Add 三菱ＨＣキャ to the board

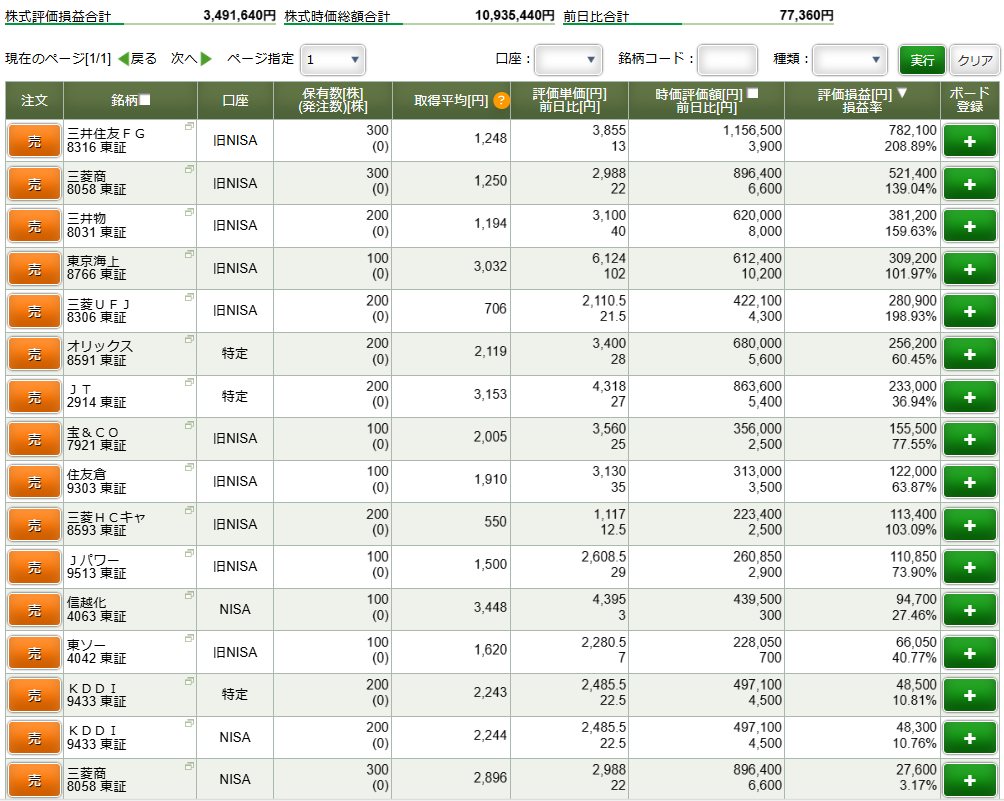point(969,525)
